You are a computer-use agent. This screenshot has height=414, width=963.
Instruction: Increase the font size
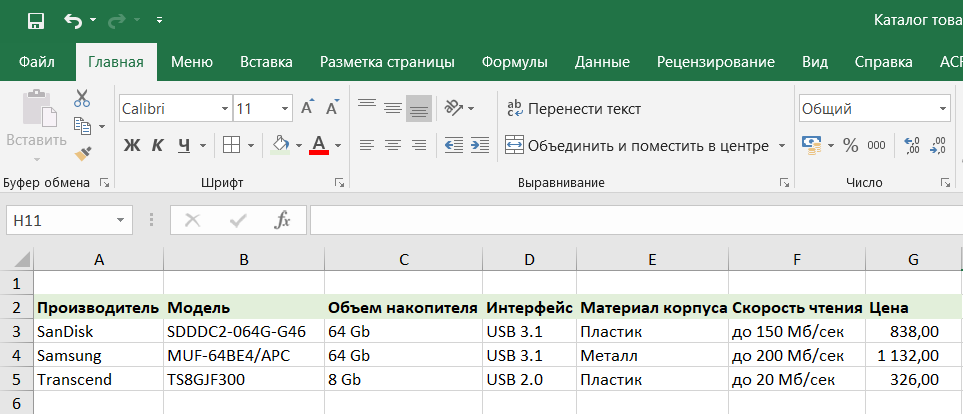click(x=308, y=109)
